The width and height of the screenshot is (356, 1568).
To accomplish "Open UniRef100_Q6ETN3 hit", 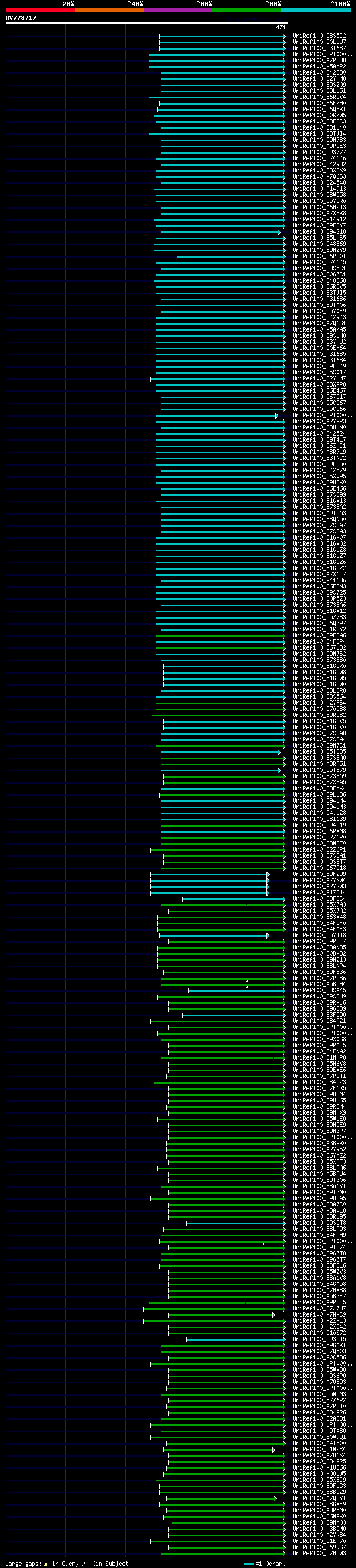I will [319, 586].
